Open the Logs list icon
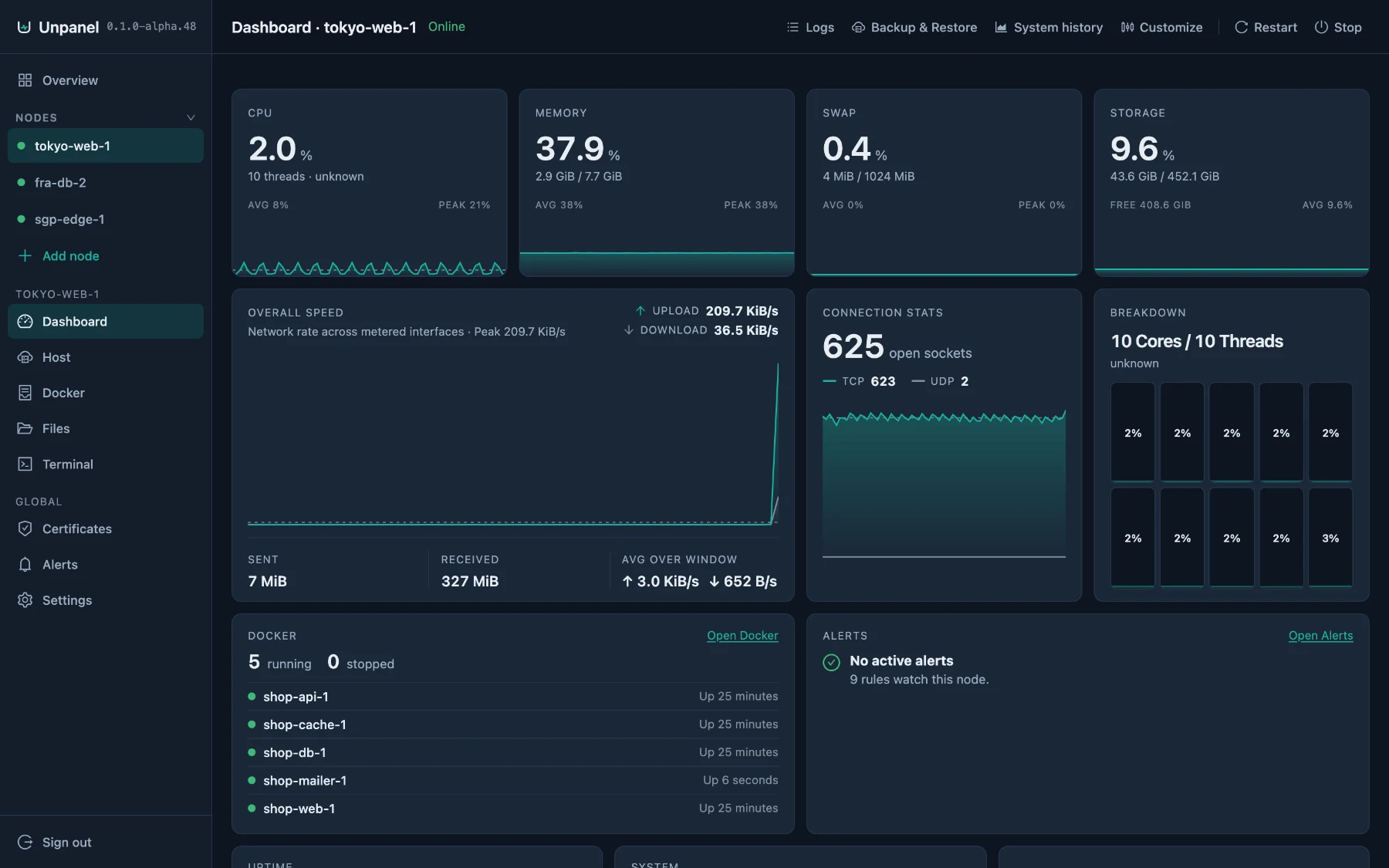Viewport: 1389px width, 868px height. click(793, 27)
